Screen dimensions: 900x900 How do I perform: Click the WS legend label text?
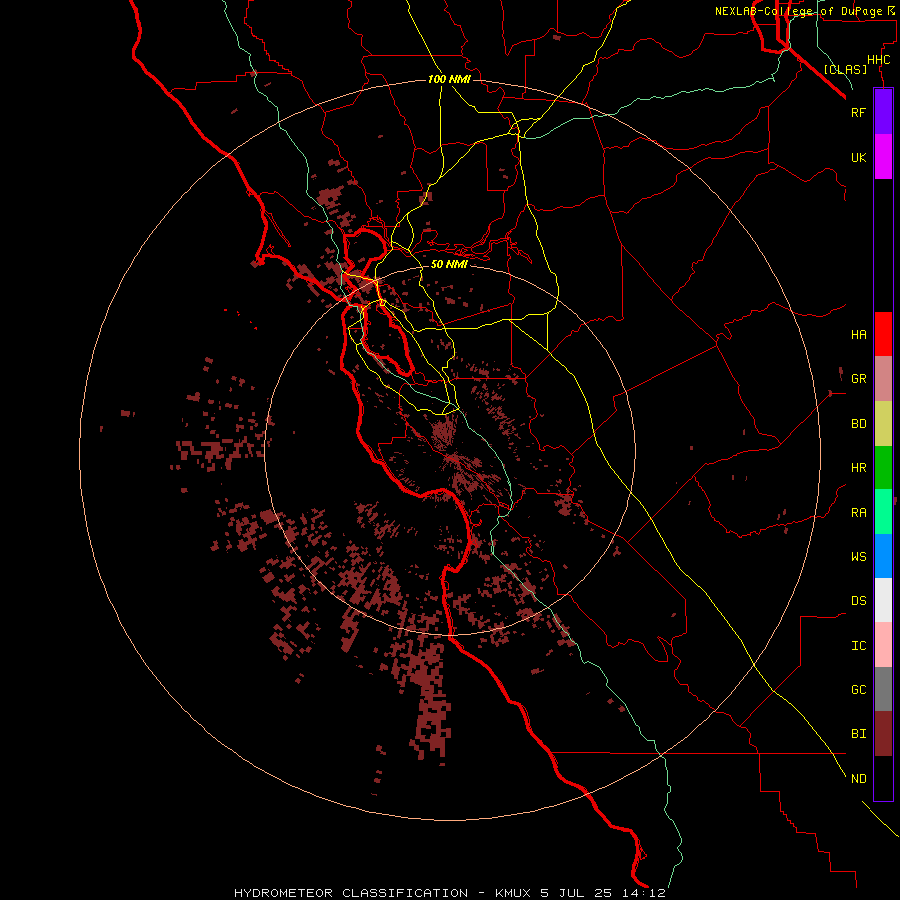click(x=858, y=556)
